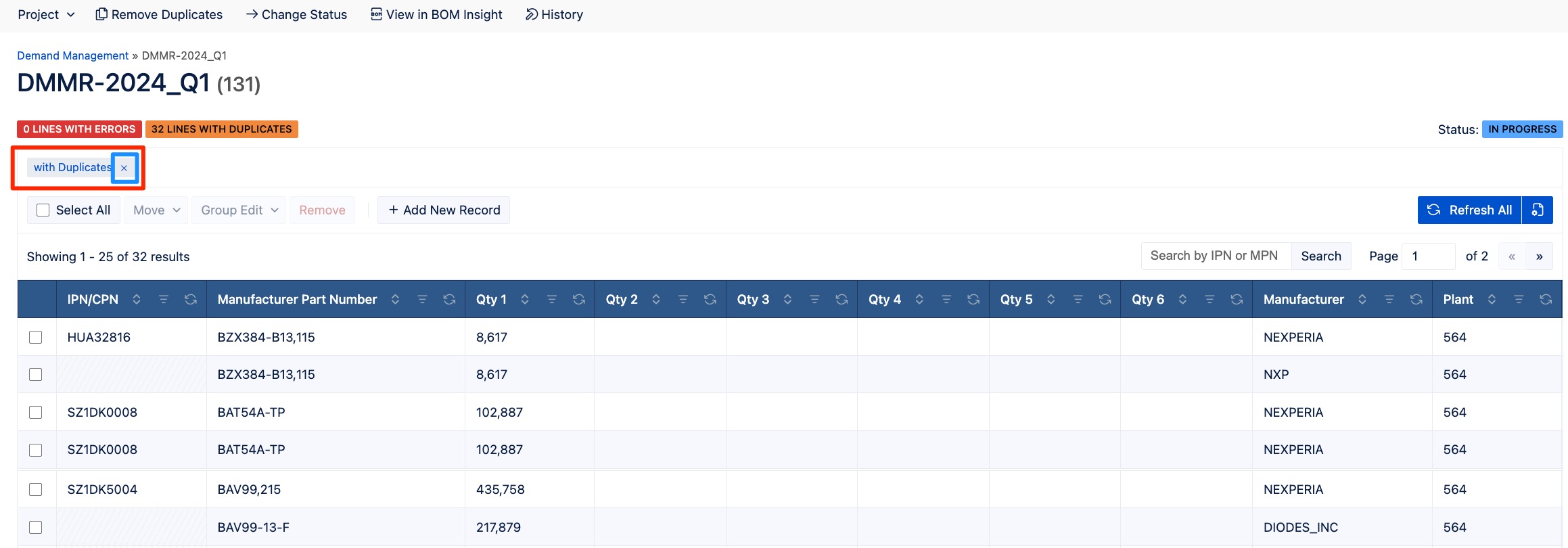1568x548 pixels.
Task: Sort the Qty 3 column
Action: pos(787,299)
